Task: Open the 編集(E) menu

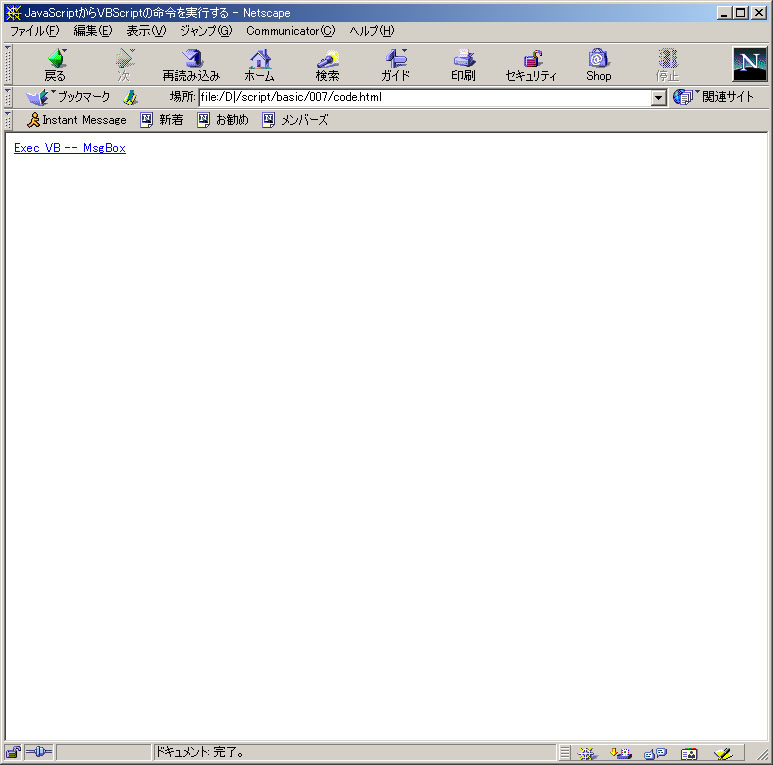Action: click(x=93, y=31)
